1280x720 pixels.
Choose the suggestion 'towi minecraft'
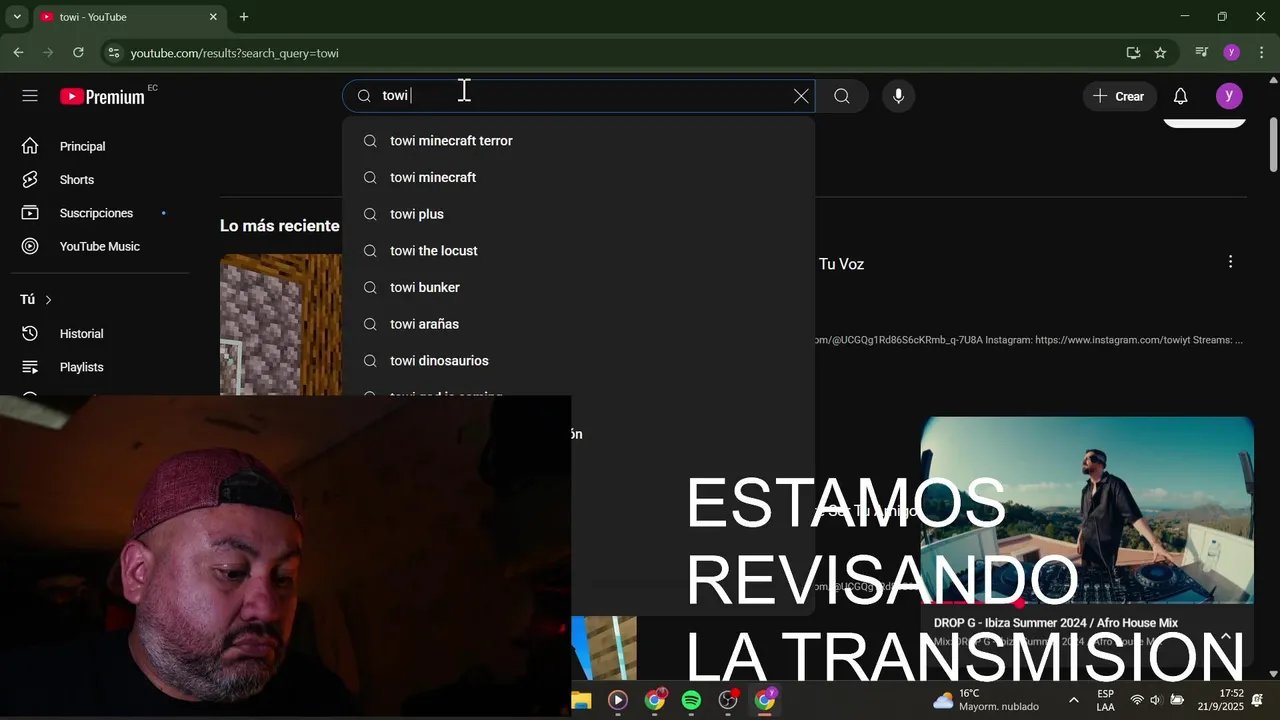[x=578, y=177]
